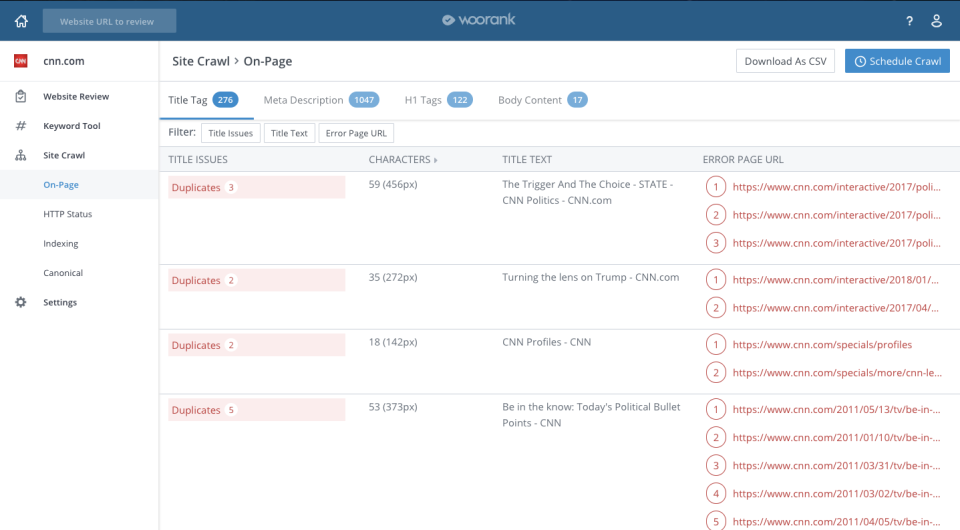Go to the home icon
The image size is (960, 530).
click(x=21, y=21)
